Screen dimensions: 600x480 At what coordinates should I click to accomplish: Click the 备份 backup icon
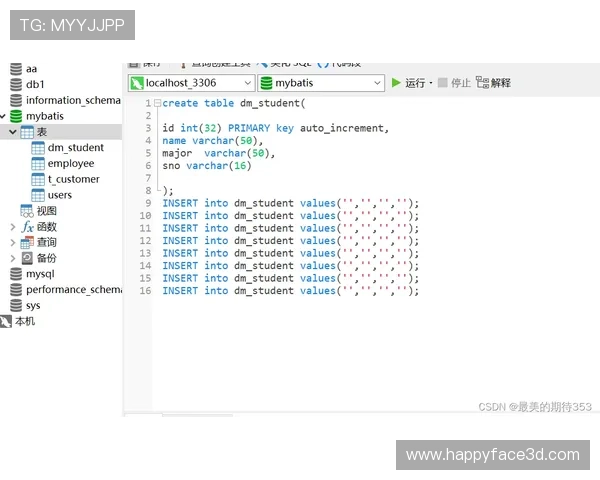pyautogui.click(x=27, y=258)
